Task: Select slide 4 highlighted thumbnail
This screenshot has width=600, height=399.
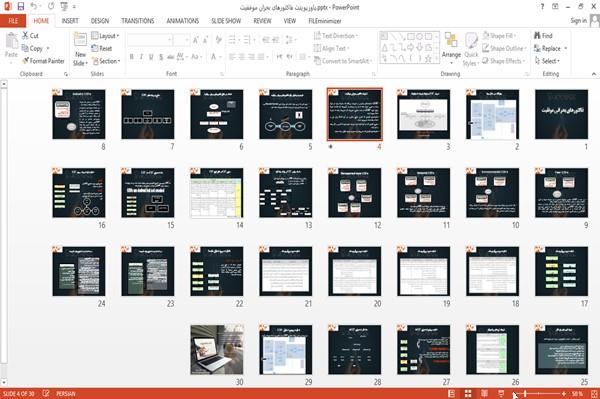Action: [355, 114]
